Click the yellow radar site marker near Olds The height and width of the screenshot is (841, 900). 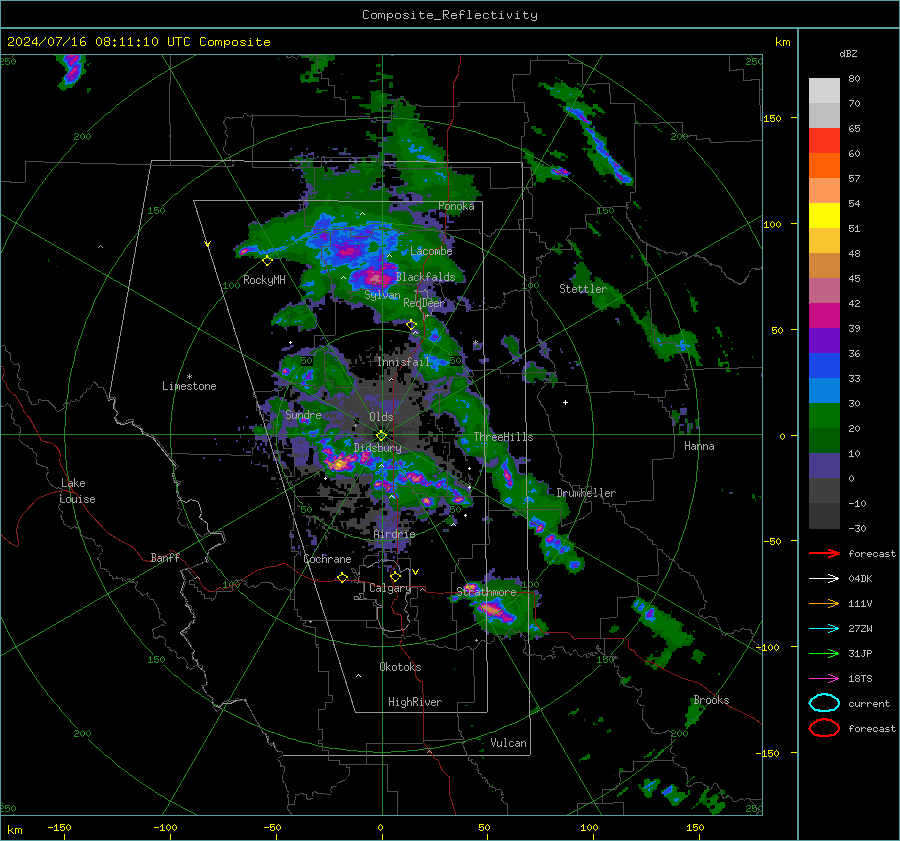(381, 436)
